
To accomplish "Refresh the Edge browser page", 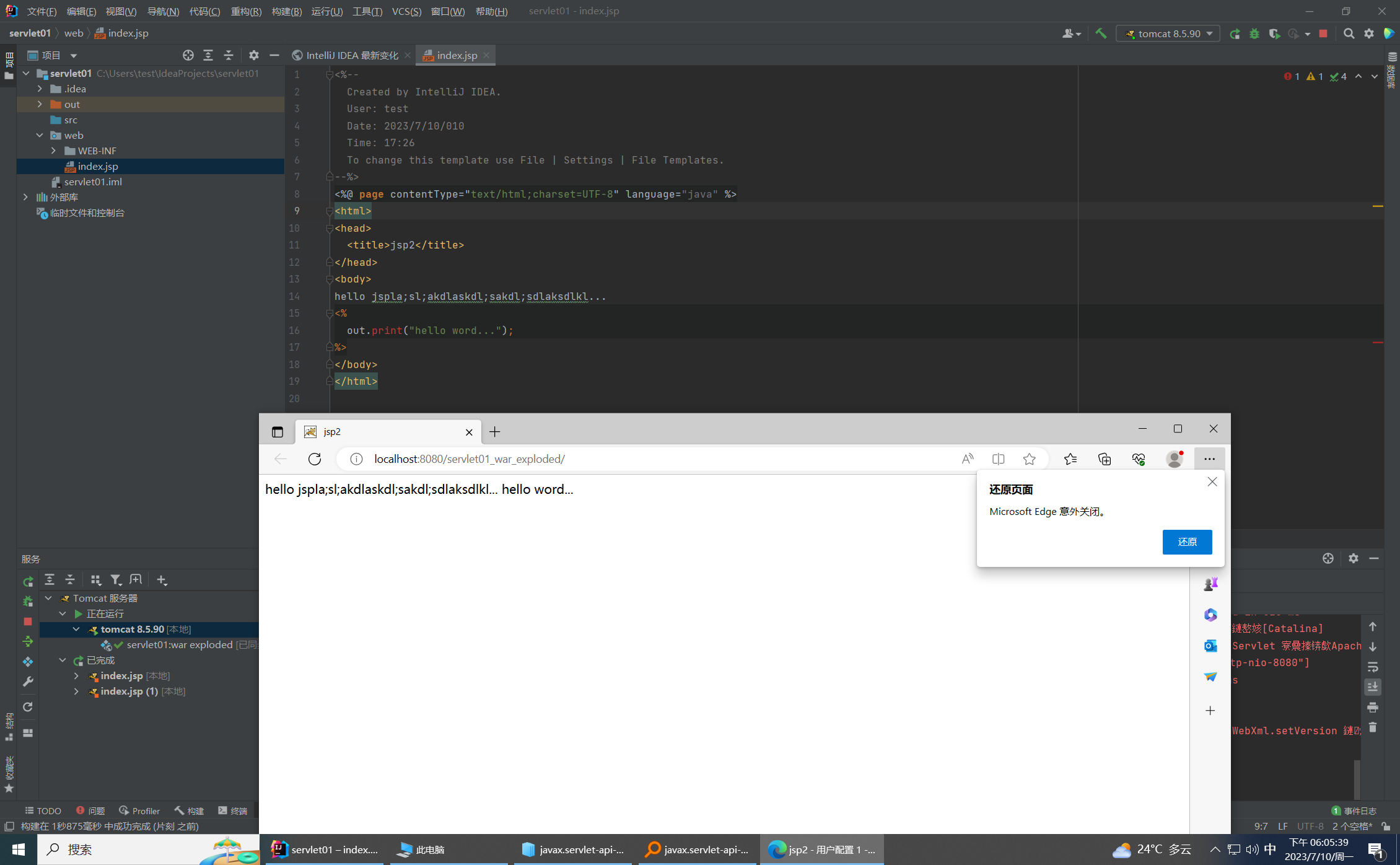I will click(x=315, y=459).
